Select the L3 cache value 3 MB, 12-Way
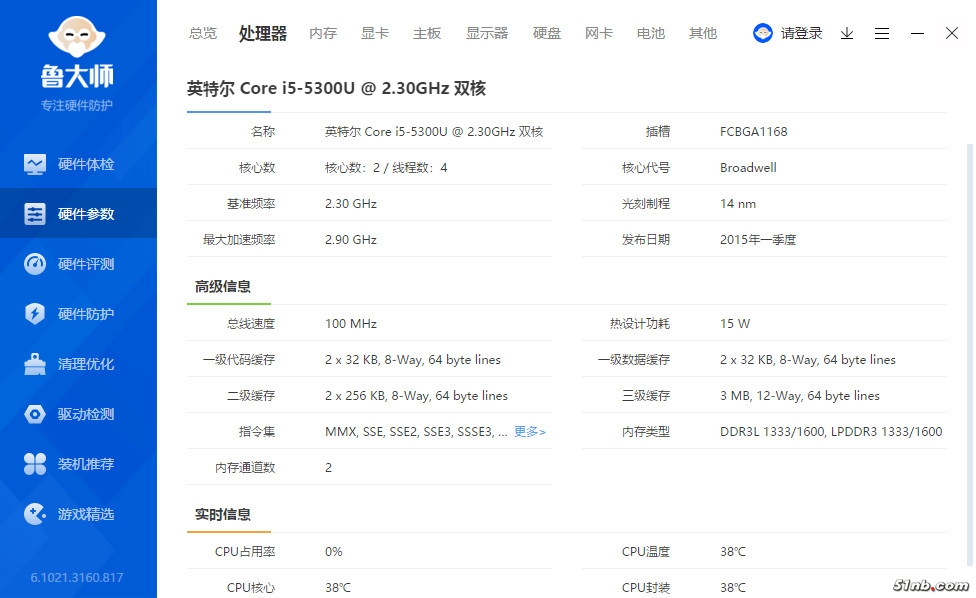The height and width of the screenshot is (598, 976). pos(800,396)
